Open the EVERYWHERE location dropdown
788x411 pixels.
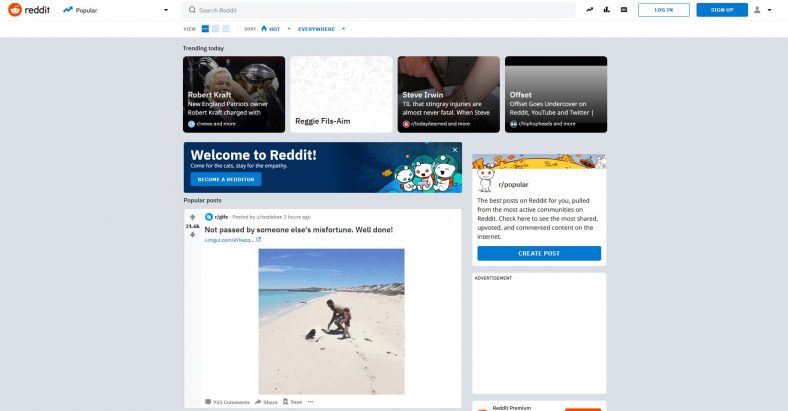[322, 29]
